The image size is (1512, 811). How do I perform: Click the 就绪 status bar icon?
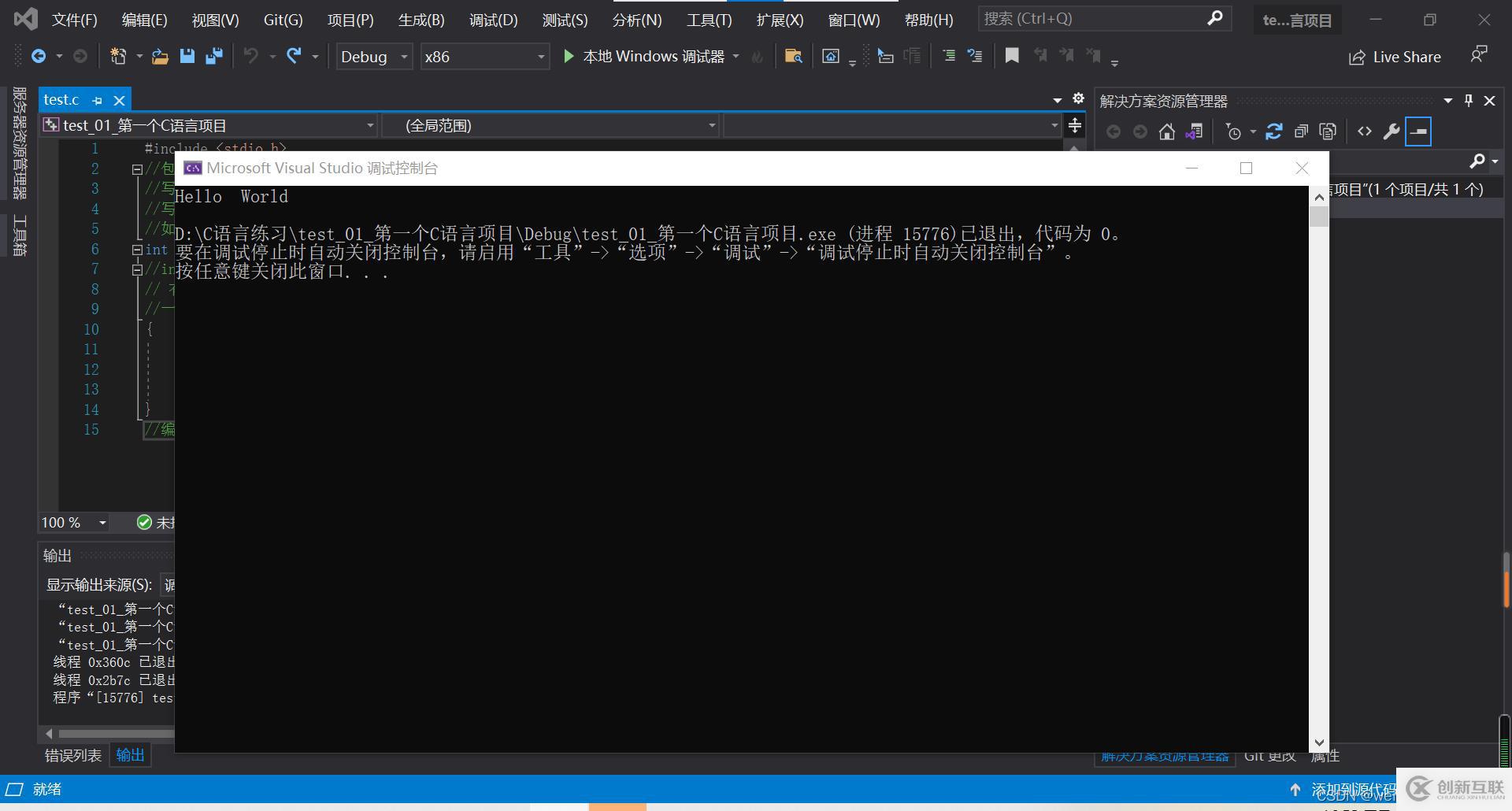click(14, 788)
